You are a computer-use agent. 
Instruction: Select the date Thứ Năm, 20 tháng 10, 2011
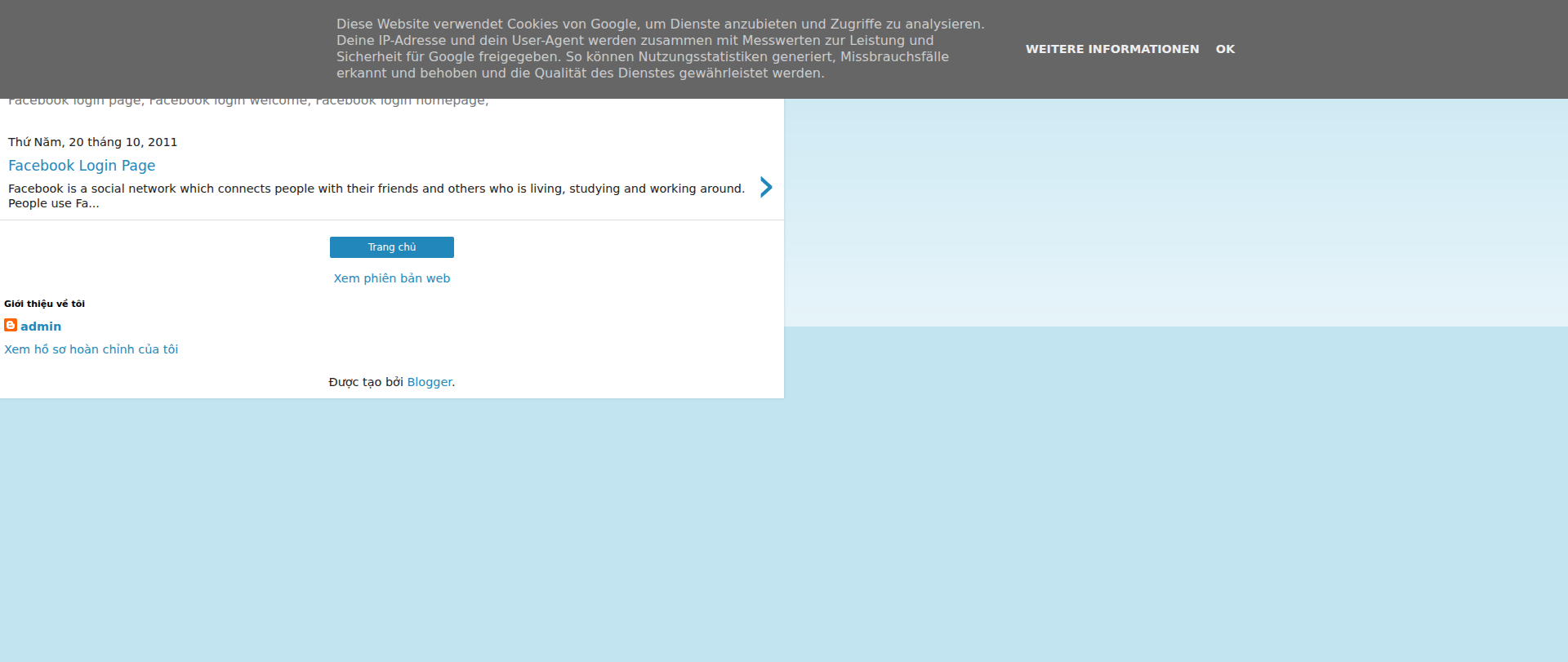pos(93,142)
